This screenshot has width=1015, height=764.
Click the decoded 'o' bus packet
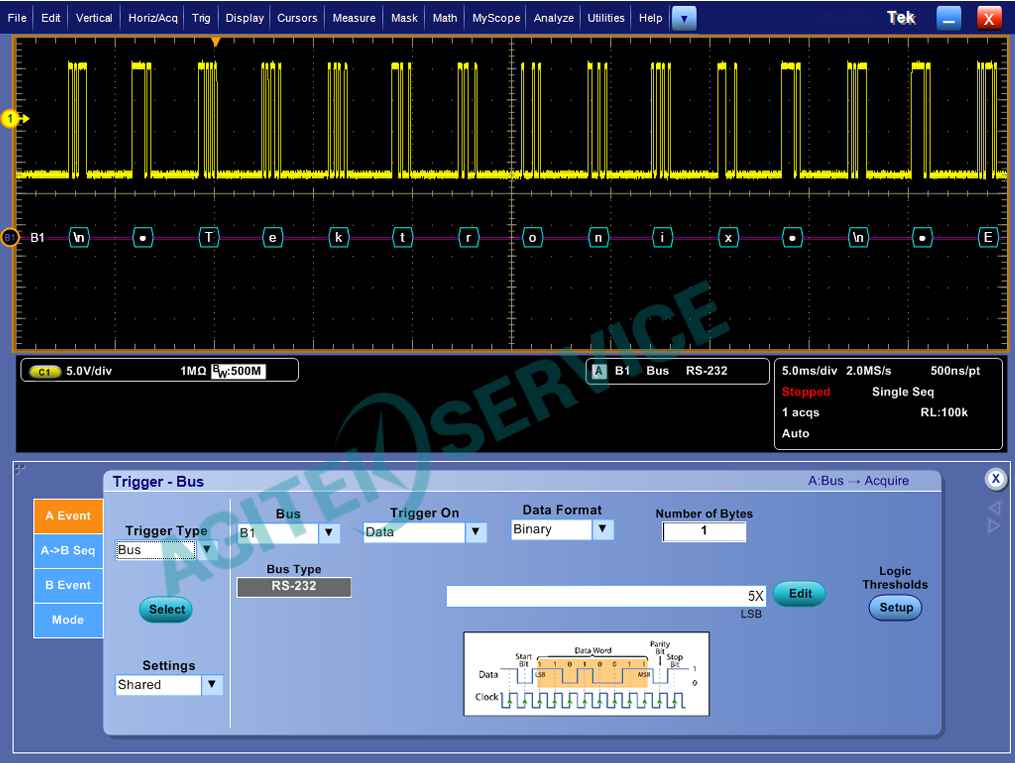point(532,238)
